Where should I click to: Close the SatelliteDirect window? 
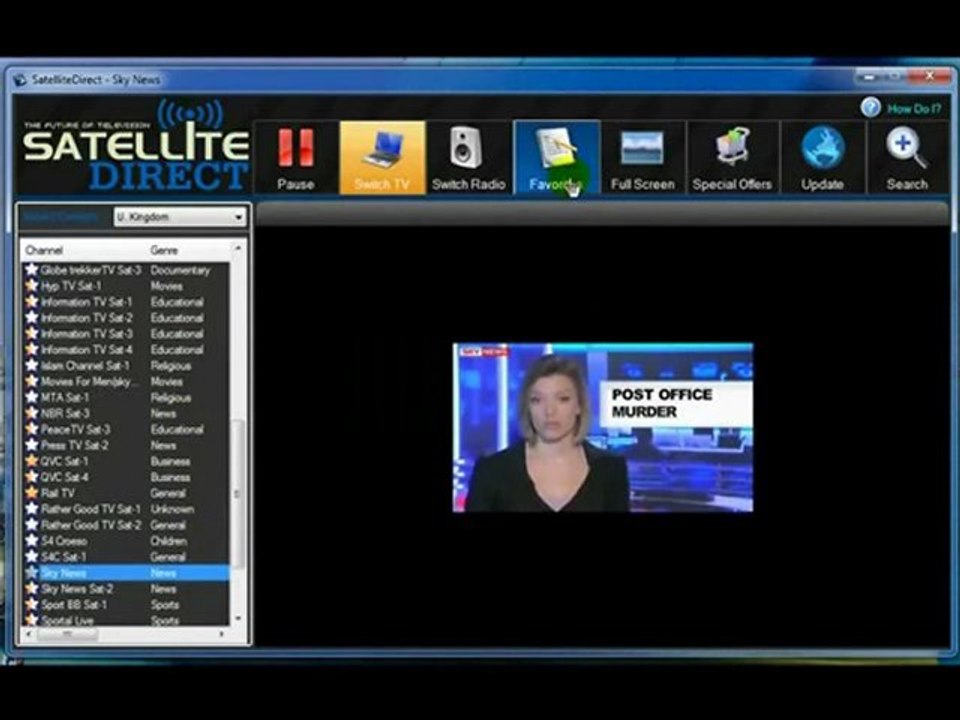point(929,77)
